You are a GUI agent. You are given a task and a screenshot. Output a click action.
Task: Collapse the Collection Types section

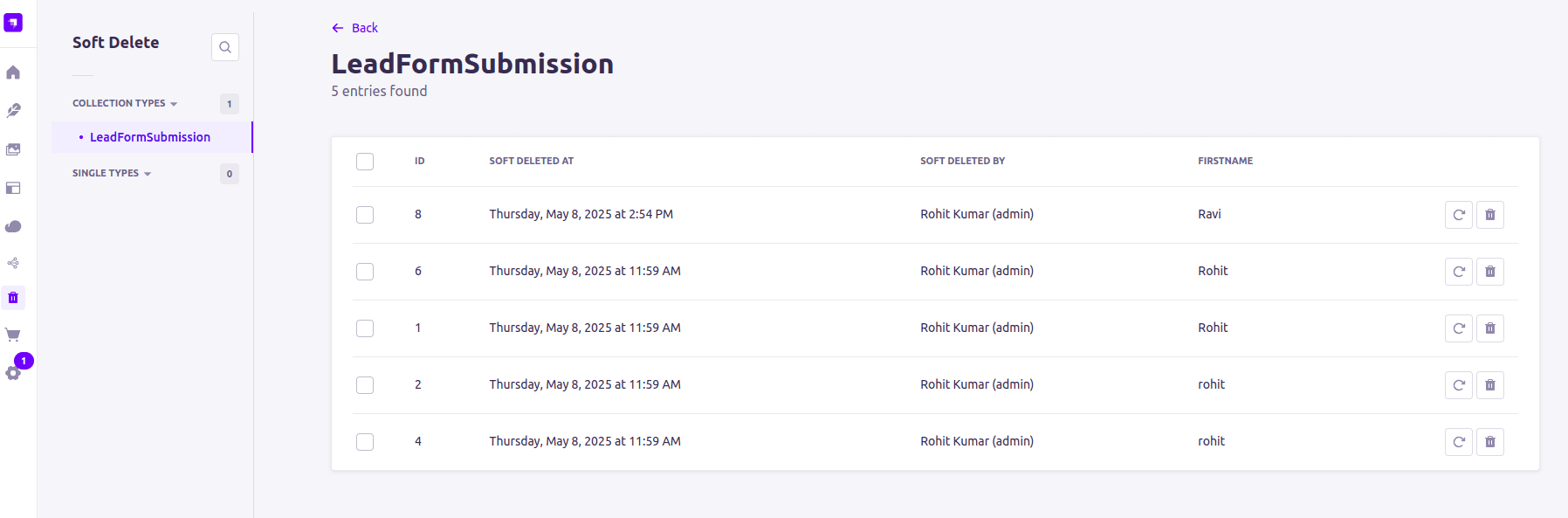coord(125,103)
